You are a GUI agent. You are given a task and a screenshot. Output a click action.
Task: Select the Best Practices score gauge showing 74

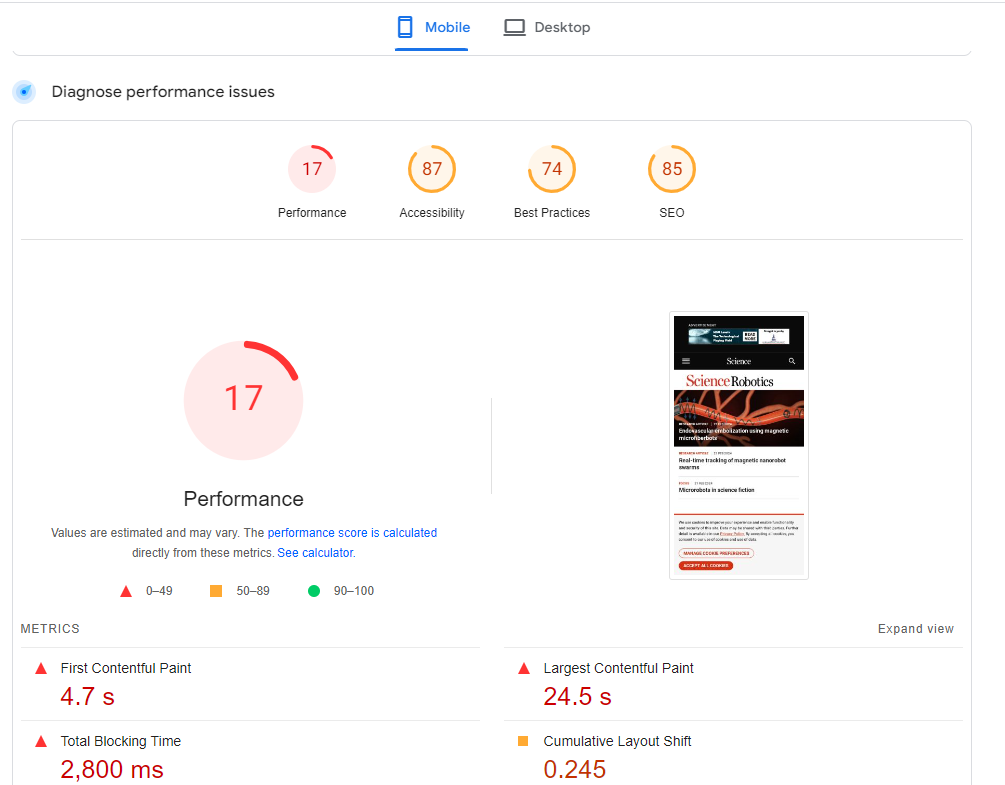tap(551, 168)
